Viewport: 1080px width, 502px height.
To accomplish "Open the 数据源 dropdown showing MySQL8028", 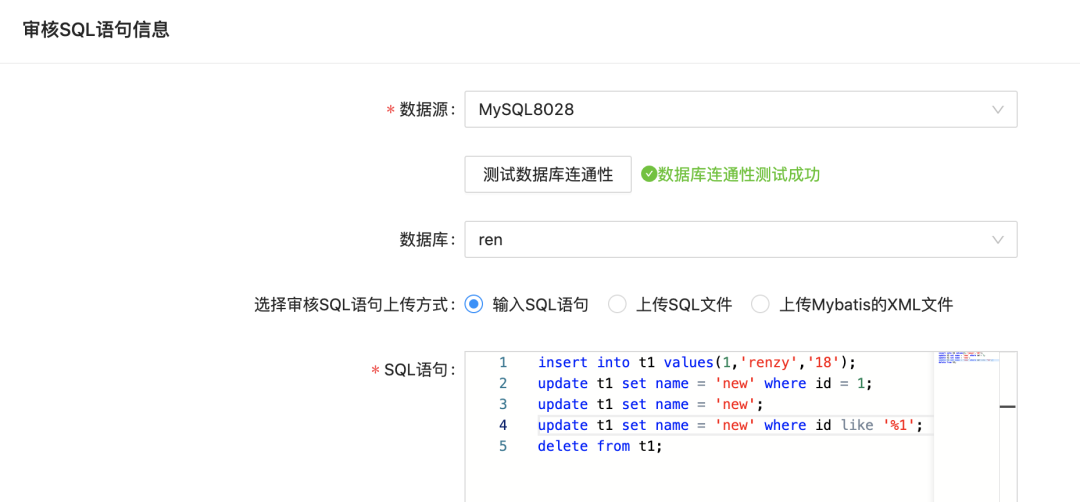I will click(740, 109).
